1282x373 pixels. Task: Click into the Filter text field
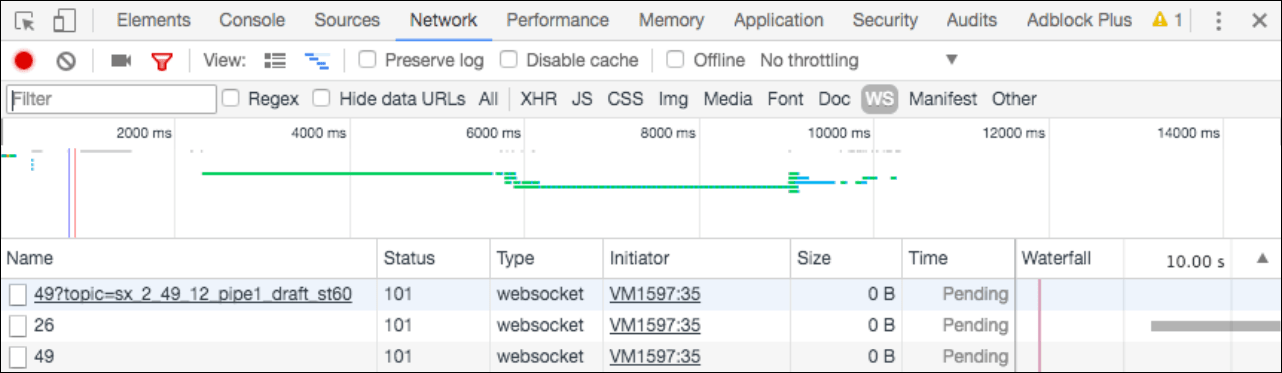click(111, 99)
